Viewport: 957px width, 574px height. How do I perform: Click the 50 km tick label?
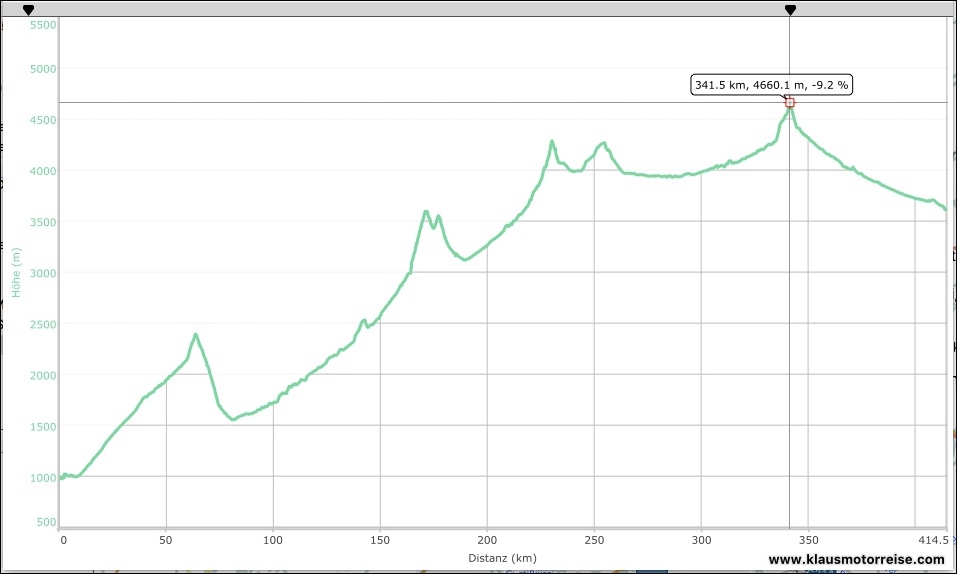(166, 539)
